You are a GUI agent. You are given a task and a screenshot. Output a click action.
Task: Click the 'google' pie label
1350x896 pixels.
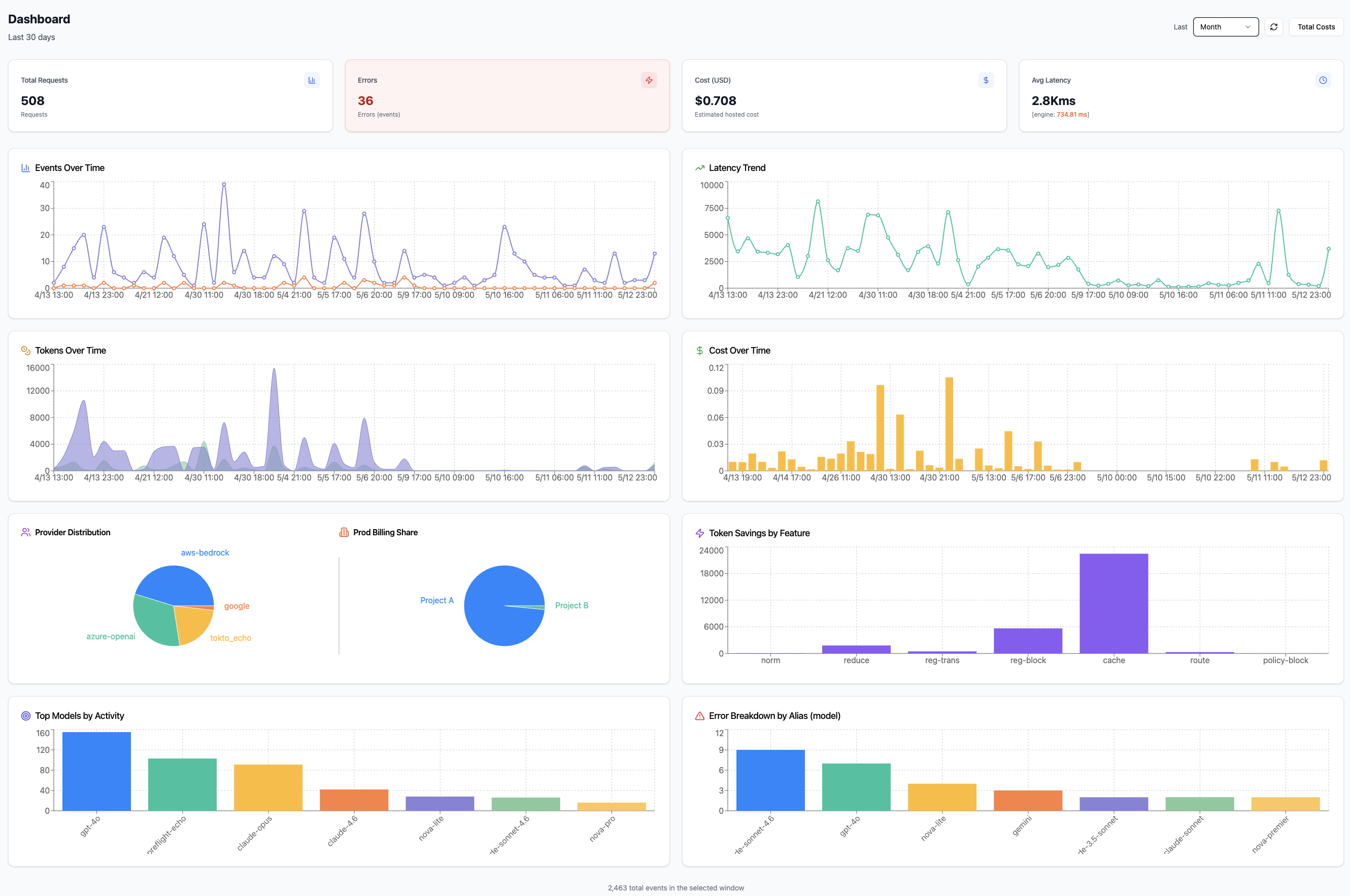pos(237,606)
